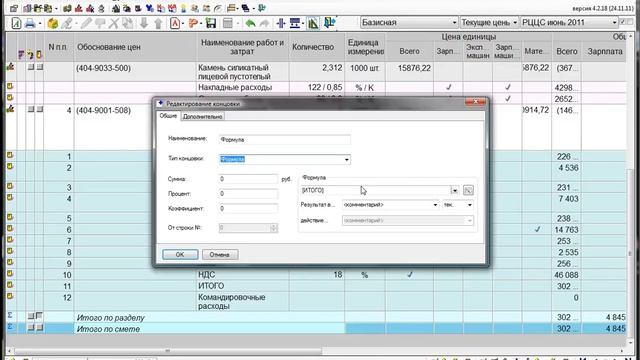This screenshot has width=640, height=360.
Task: Click the floppy disk save icon
Action: coord(211,23)
